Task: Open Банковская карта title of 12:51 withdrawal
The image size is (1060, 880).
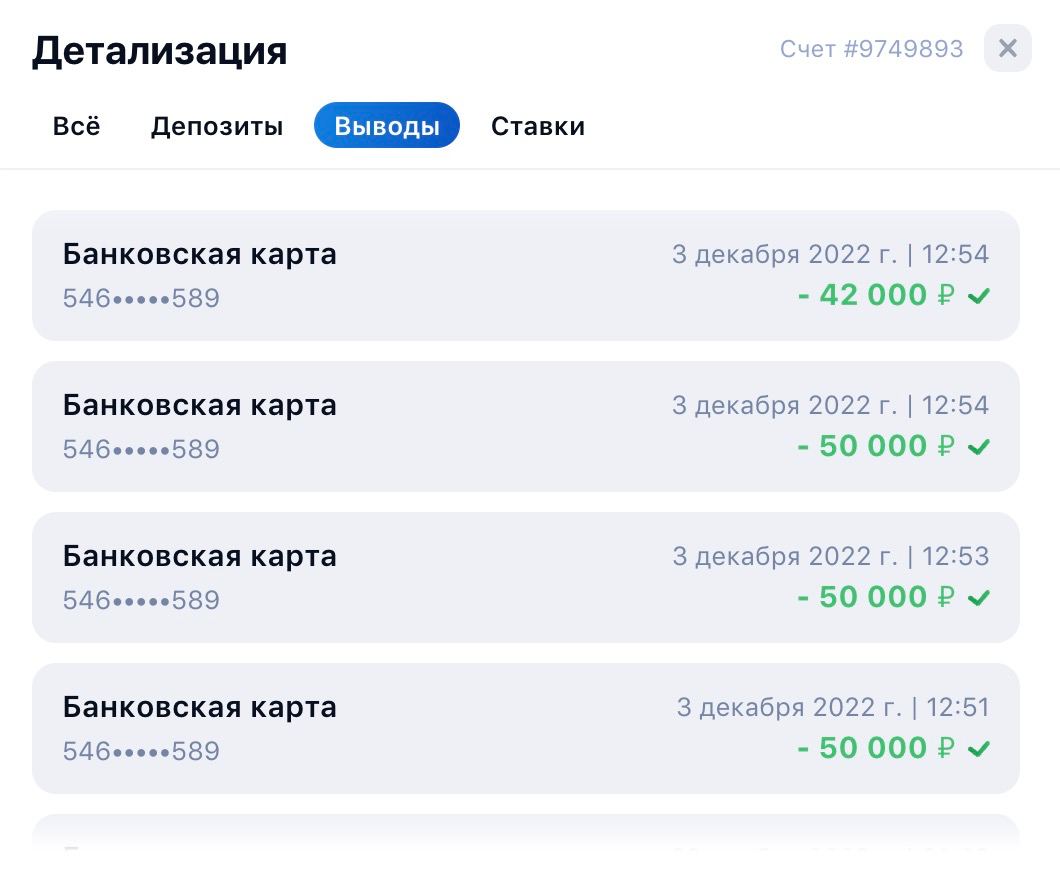Action: coord(200,707)
